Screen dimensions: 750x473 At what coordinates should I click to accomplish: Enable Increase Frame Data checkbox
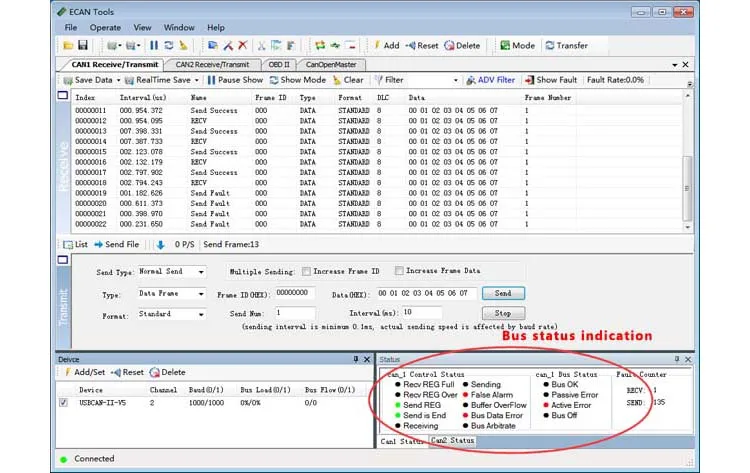(x=399, y=271)
